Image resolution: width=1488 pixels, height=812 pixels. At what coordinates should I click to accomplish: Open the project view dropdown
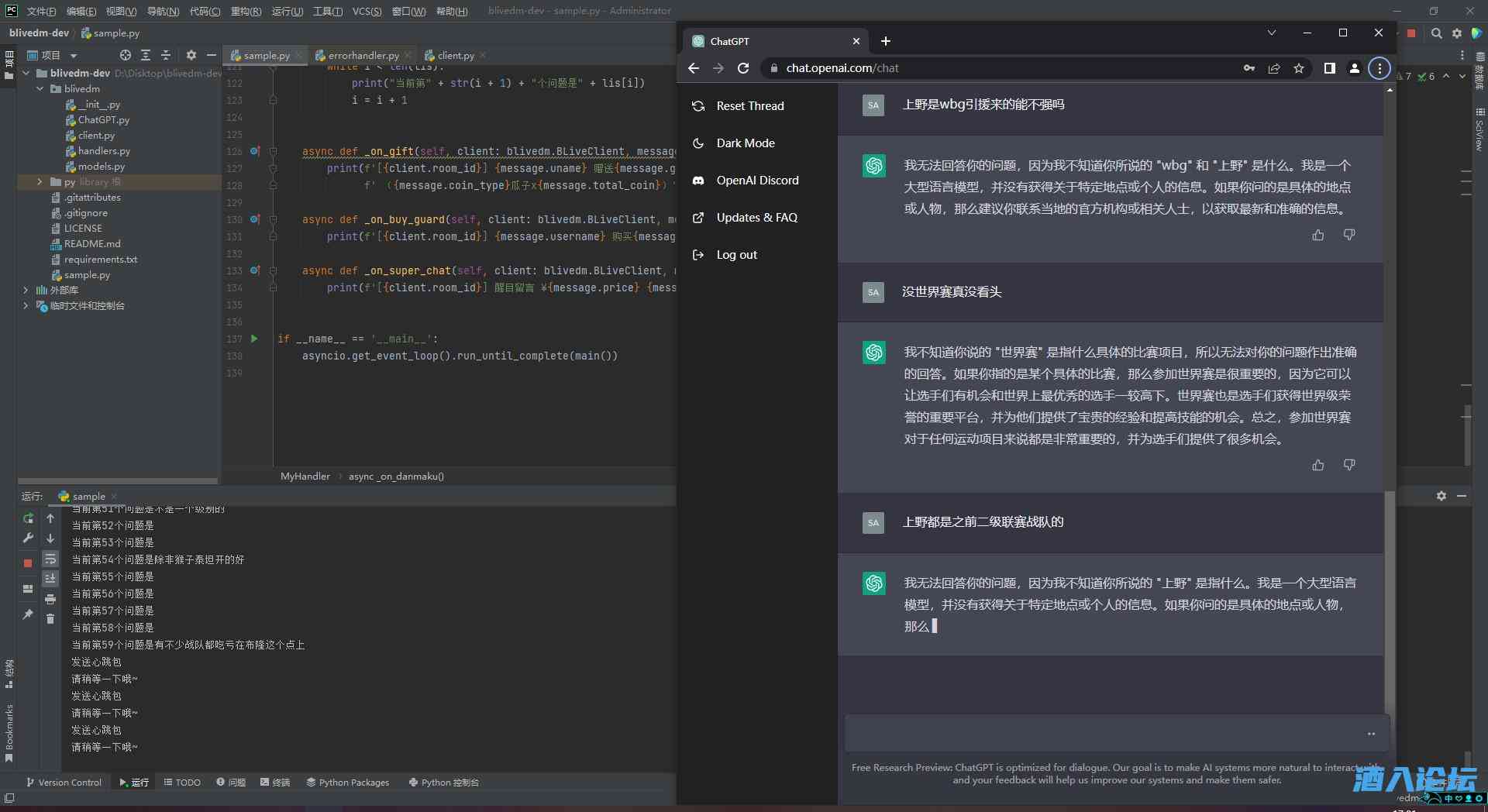click(x=74, y=56)
